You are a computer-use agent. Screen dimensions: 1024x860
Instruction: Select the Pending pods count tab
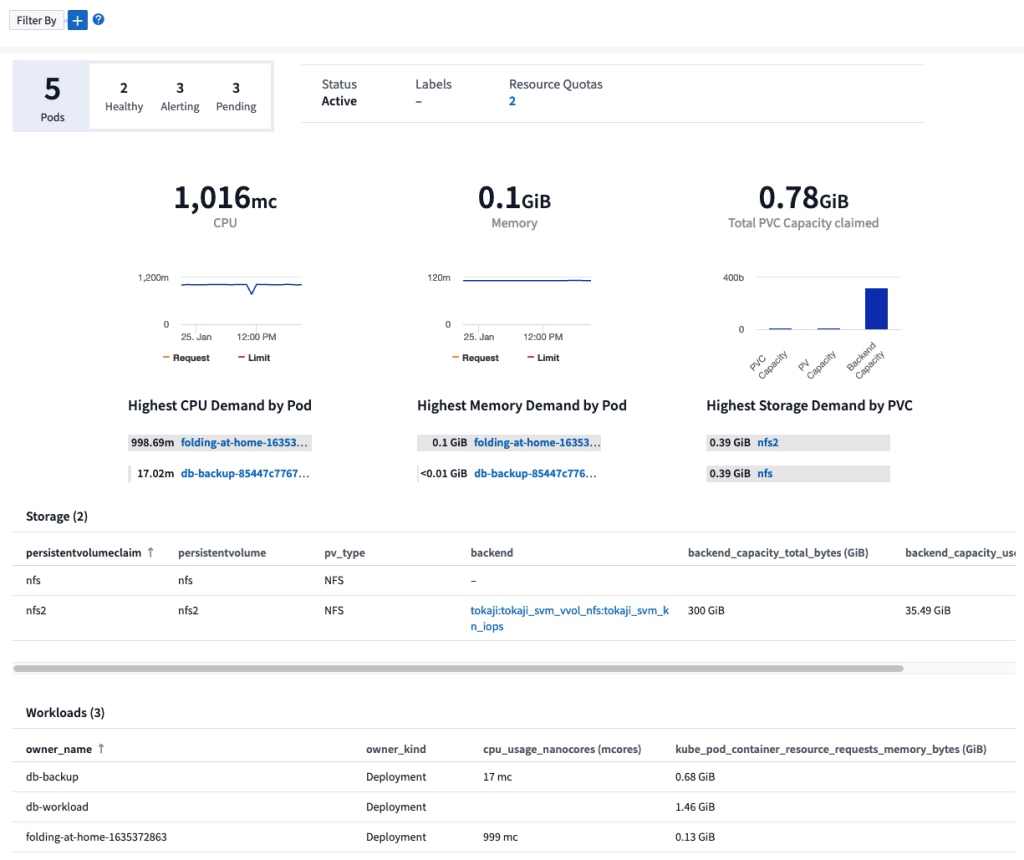pyautogui.click(x=236, y=96)
